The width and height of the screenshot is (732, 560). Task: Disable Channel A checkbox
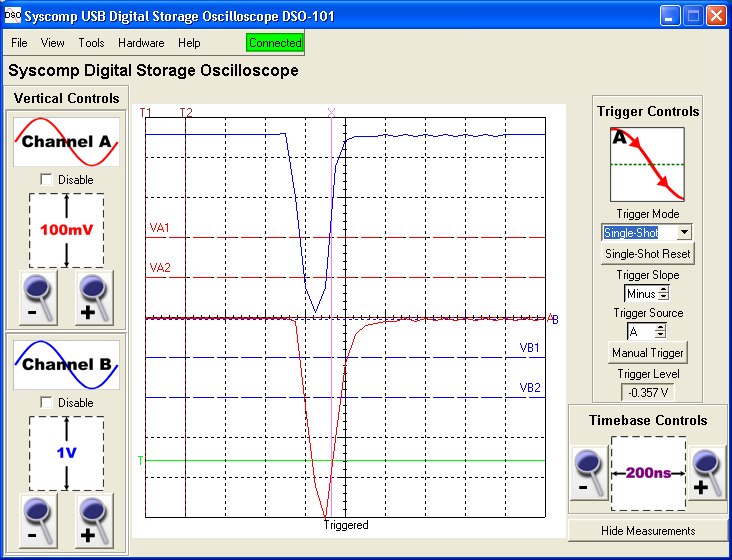point(46,179)
